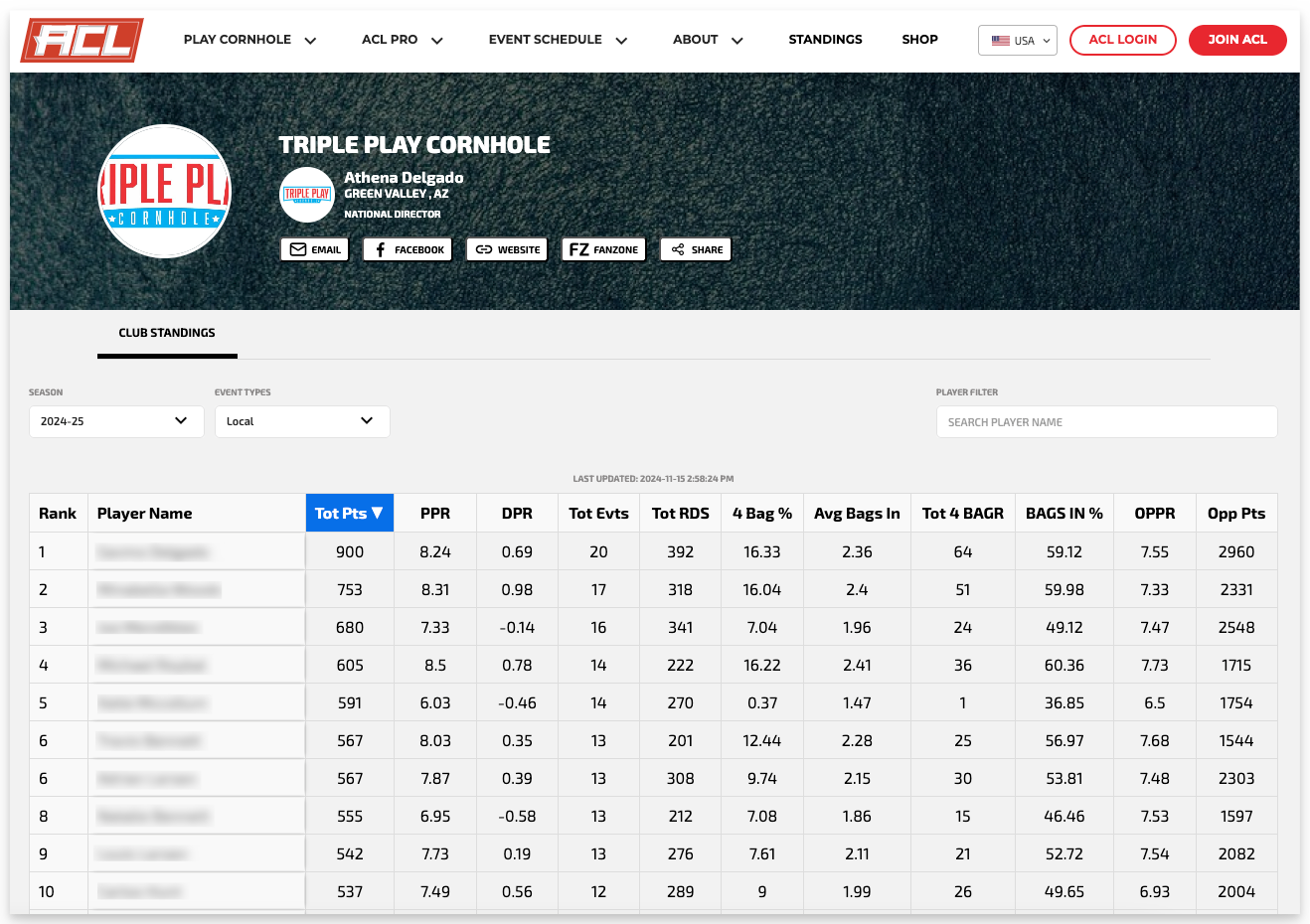This screenshot has width=1310, height=924.
Task: Click the 605 total points cell
Action: (350, 666)
